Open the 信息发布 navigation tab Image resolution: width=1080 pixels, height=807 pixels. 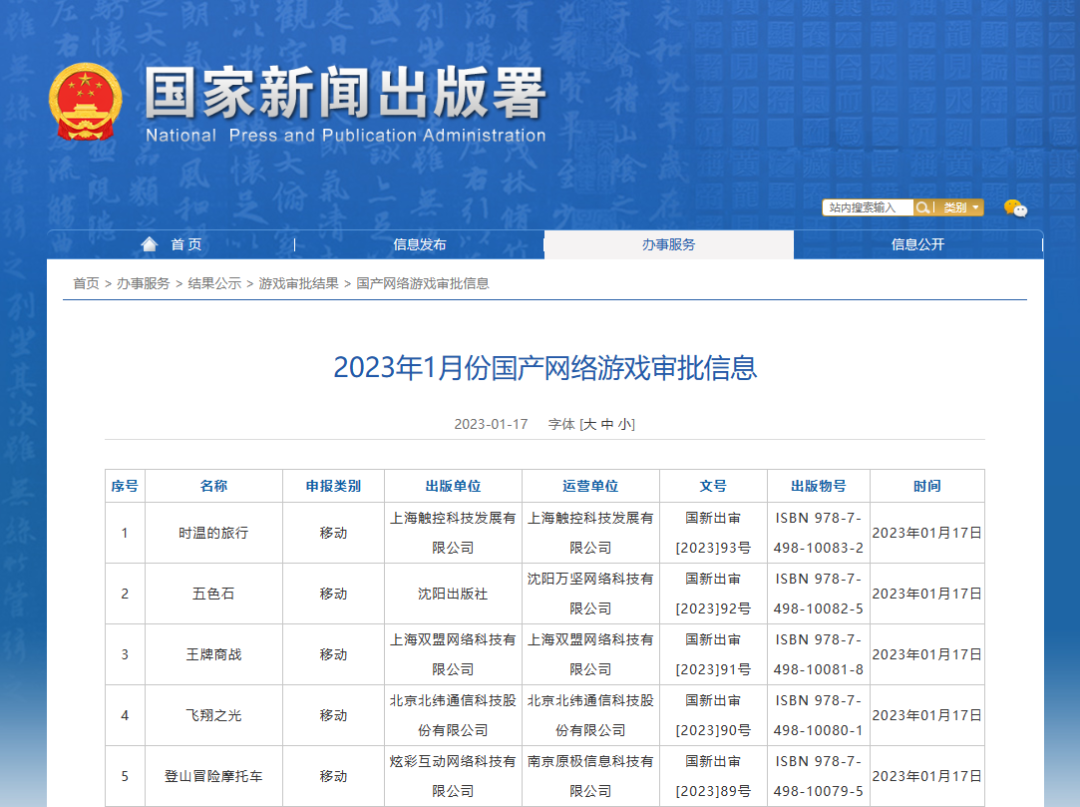[x=419, y=244]
